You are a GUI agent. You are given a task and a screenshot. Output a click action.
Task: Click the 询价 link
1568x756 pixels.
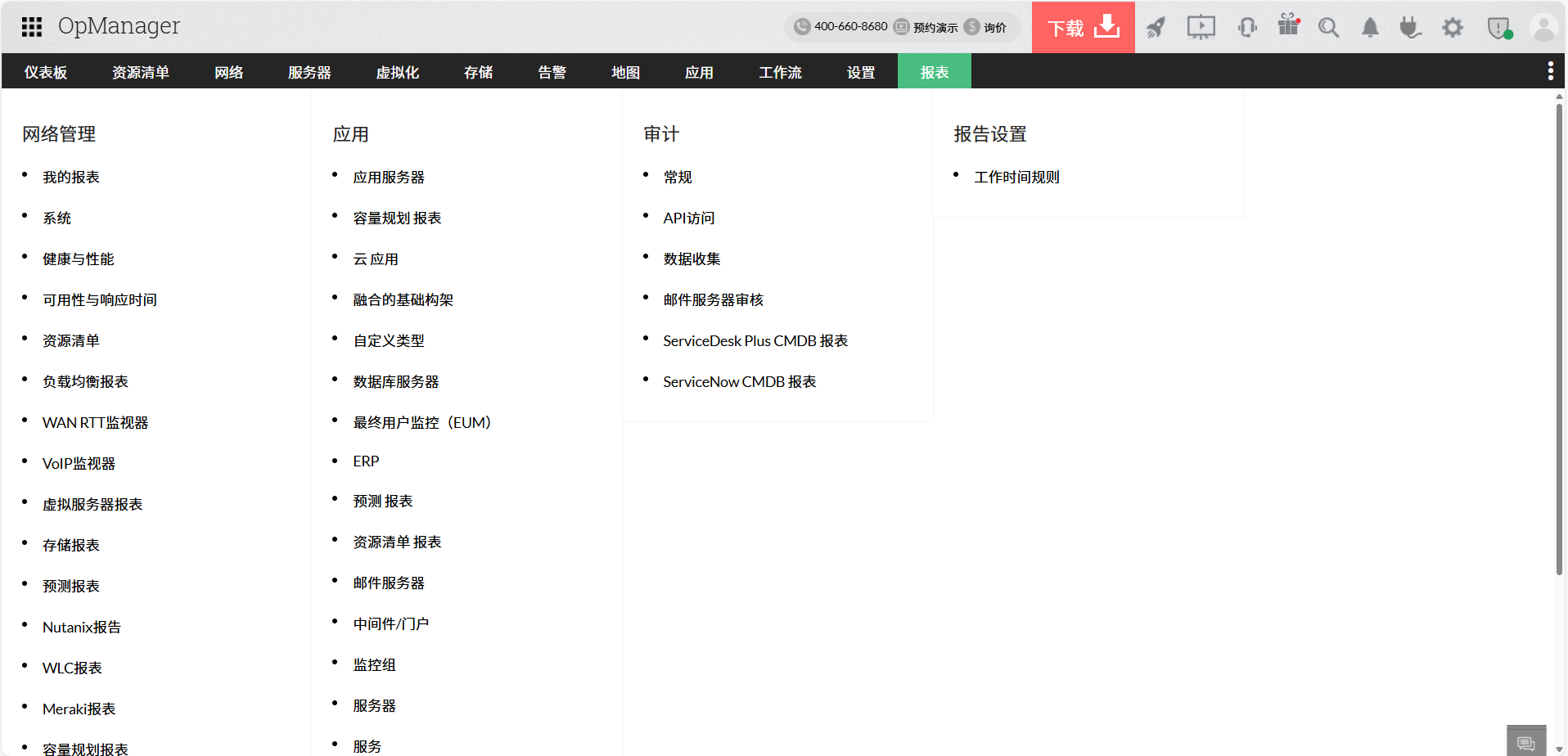point(995,27)
